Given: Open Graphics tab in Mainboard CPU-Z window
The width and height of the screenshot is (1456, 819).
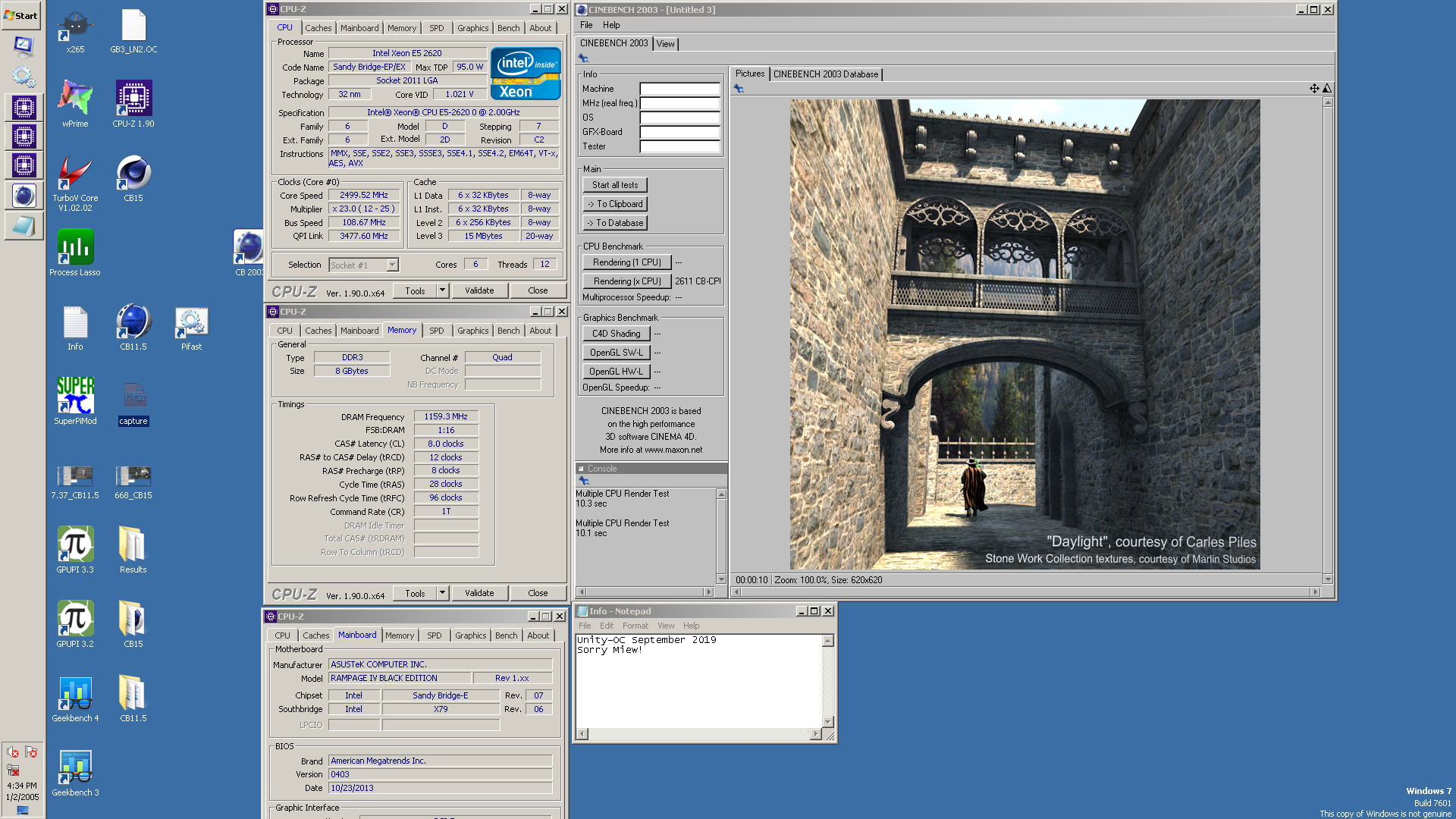Looking at the screenshot, I should point(471,635).
